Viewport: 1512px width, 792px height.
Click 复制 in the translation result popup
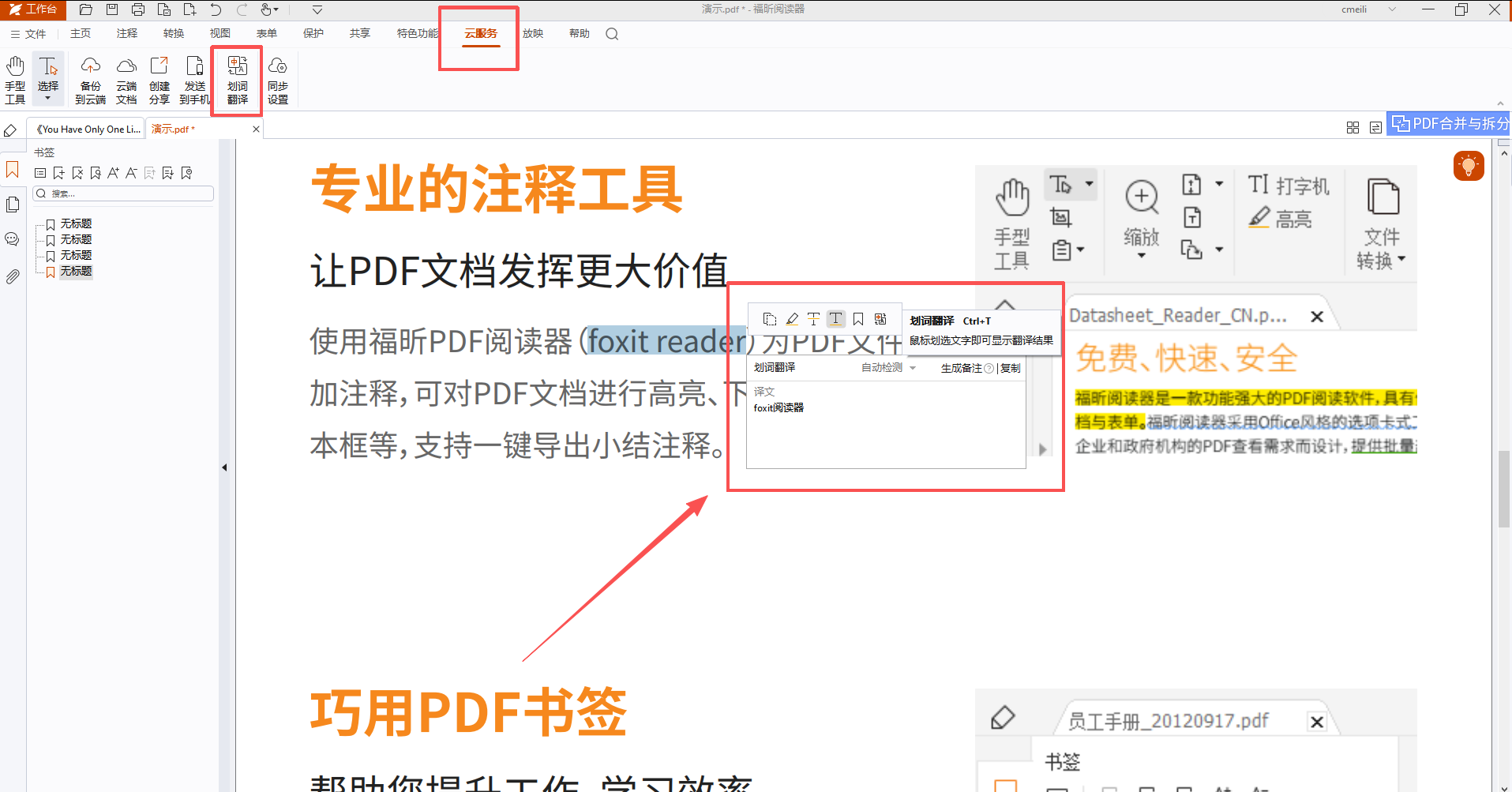pos(1010,367)
